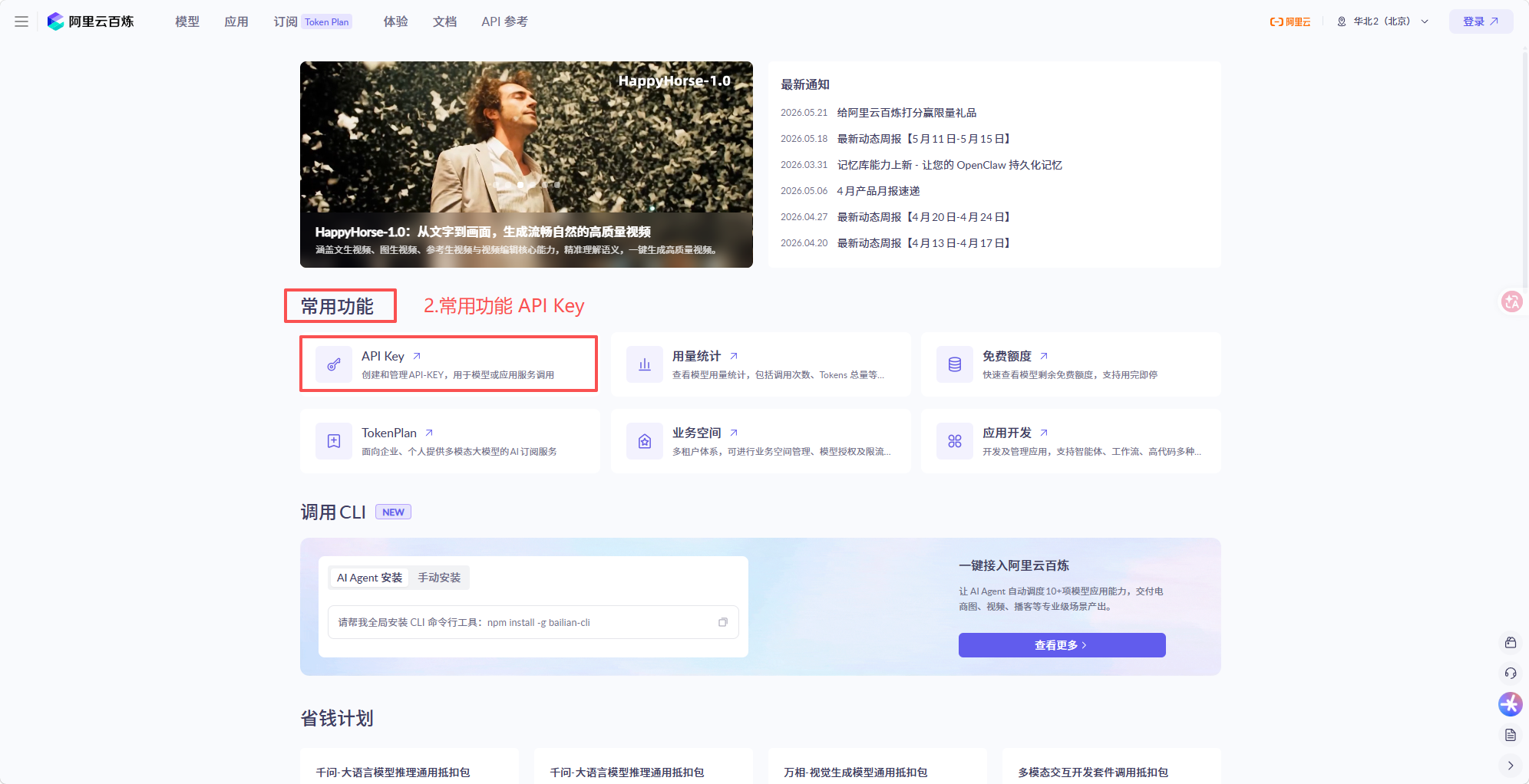Open notice 4 月产品月报速递
Viewport: 1529px width, 784px height.
coord(878,191)
